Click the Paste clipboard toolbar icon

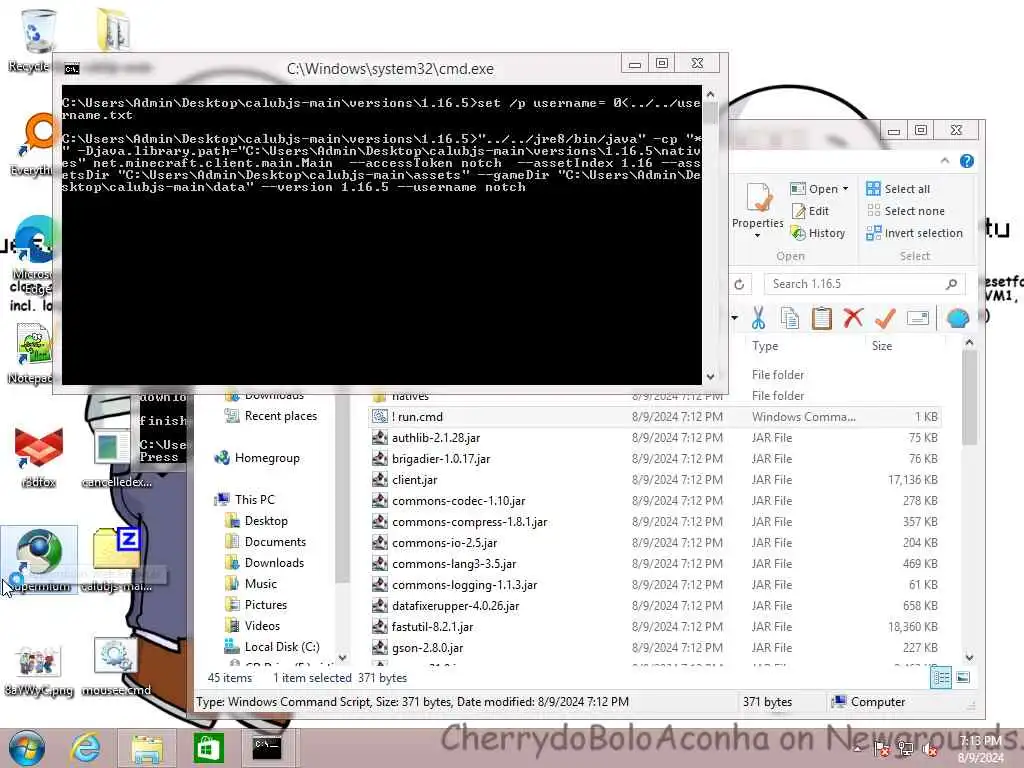point(822,318)
